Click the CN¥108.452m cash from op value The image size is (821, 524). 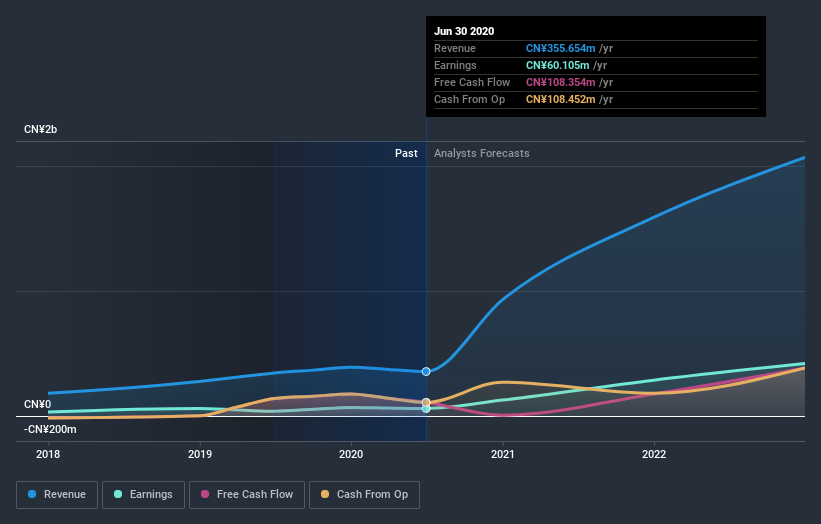pos(560,99)
